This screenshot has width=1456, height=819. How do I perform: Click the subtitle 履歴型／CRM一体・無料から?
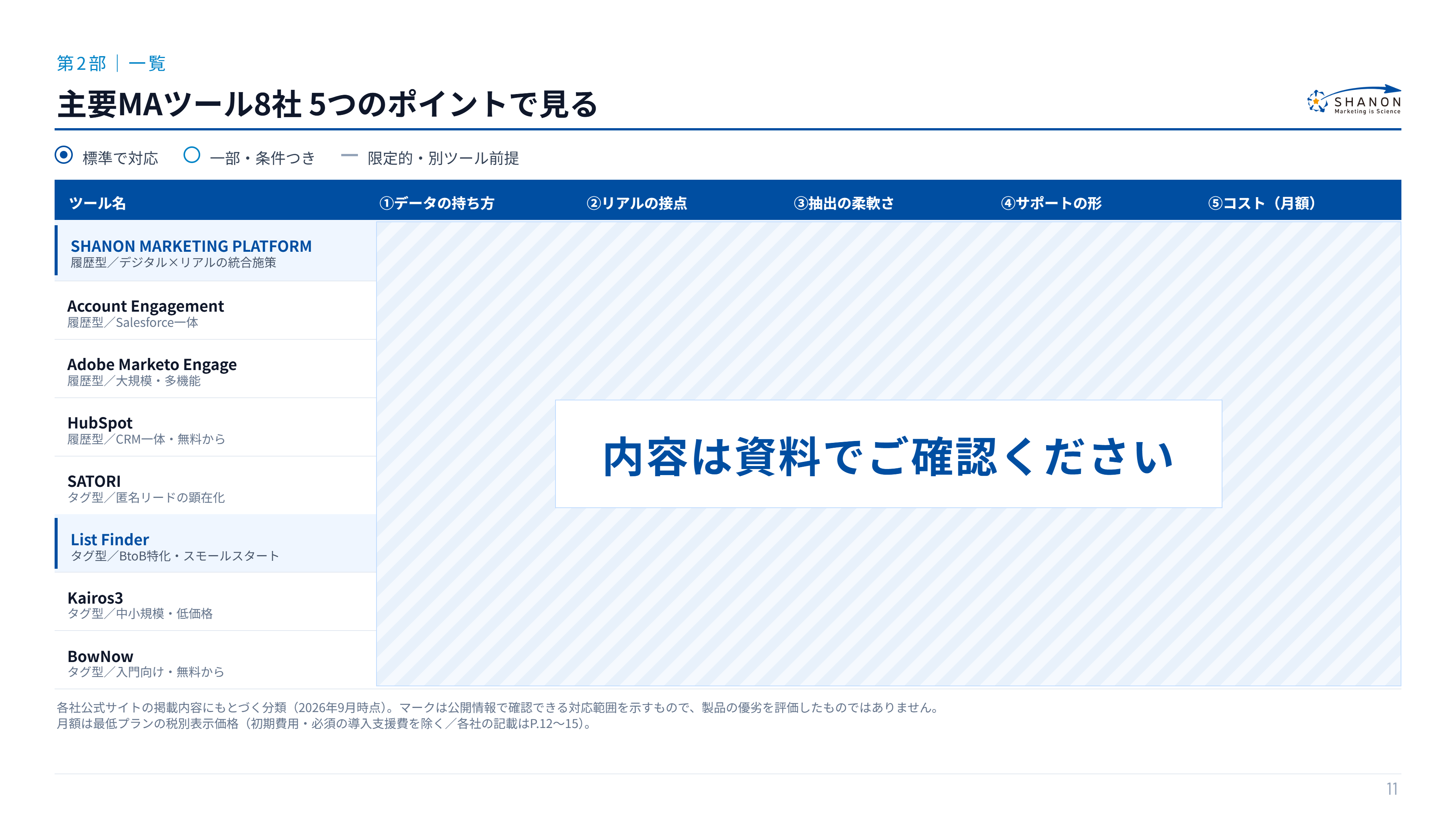click(x=146, y=439)
